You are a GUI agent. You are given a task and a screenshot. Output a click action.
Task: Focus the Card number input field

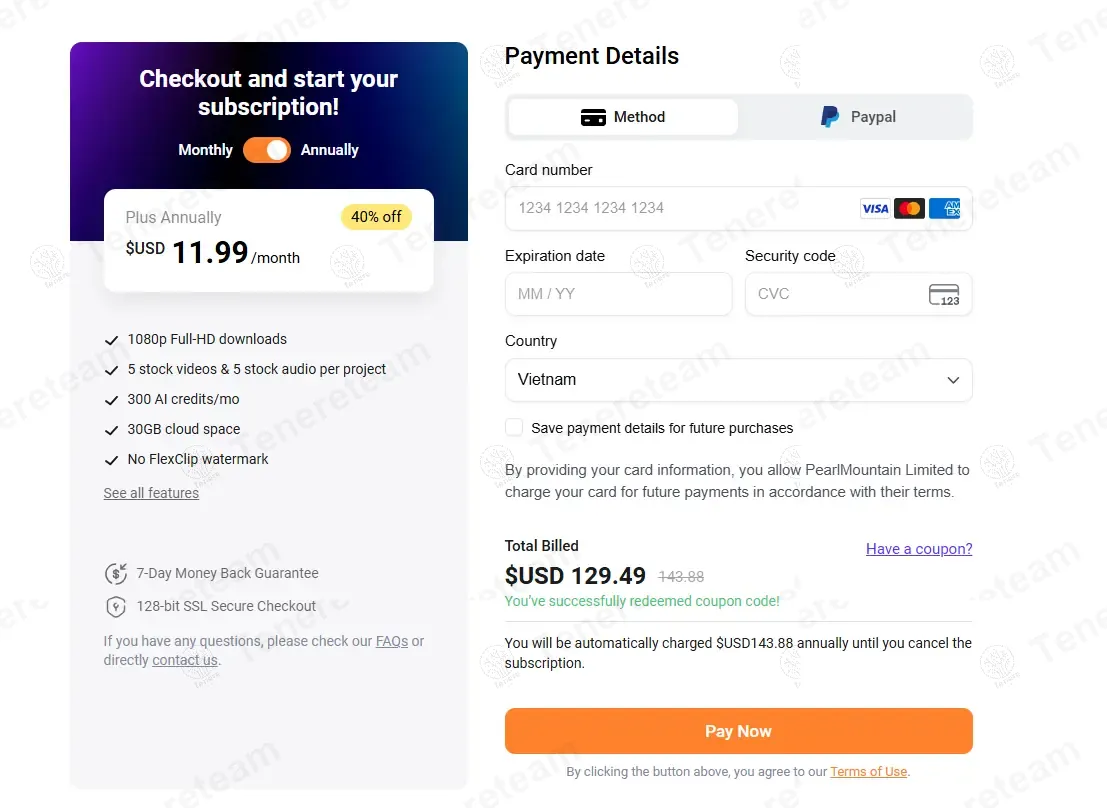pyautogui.click(x=680, y=208)
